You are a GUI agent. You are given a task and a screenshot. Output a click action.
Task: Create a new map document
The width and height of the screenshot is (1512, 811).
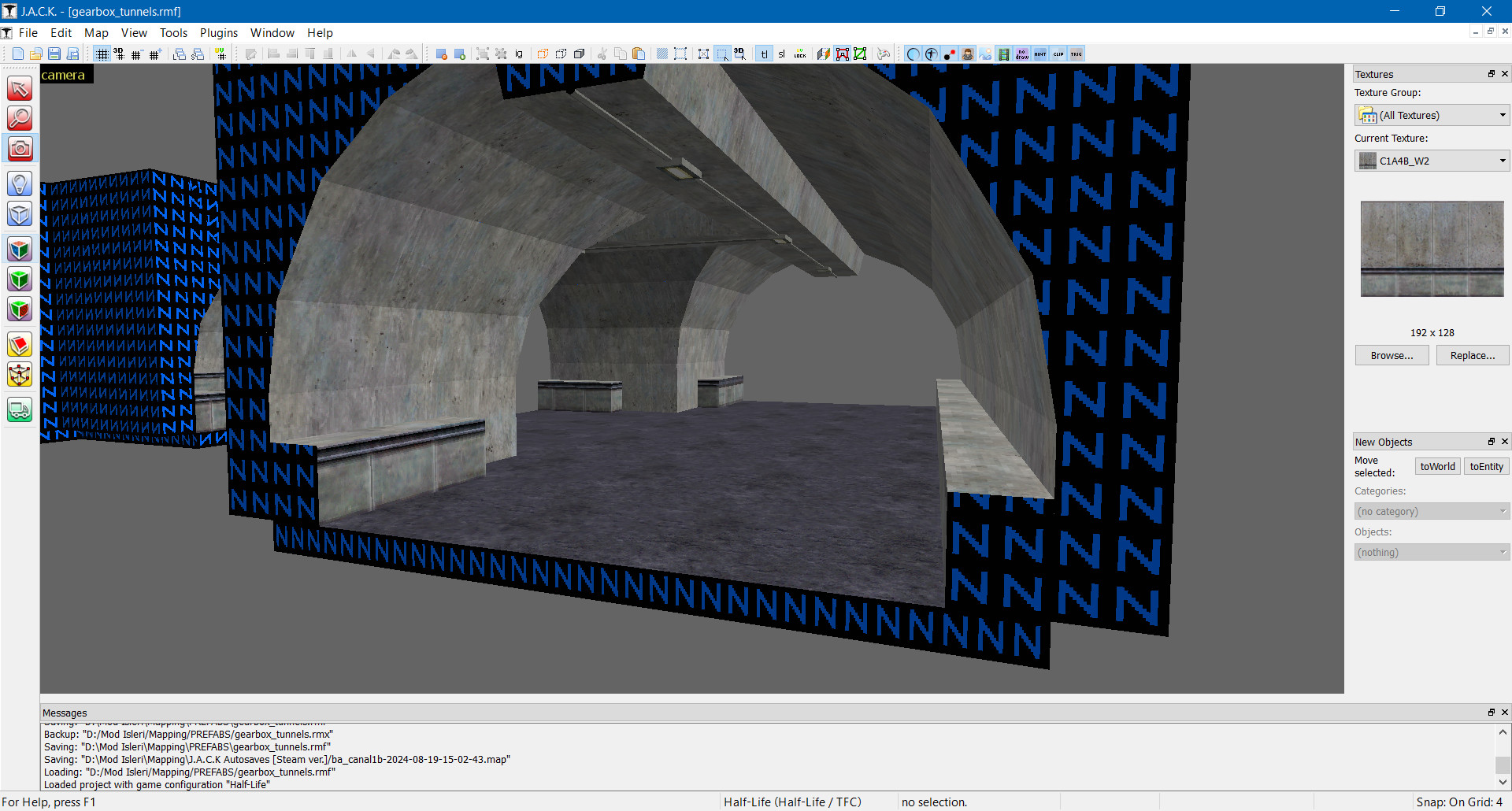[x=17, y=54]
